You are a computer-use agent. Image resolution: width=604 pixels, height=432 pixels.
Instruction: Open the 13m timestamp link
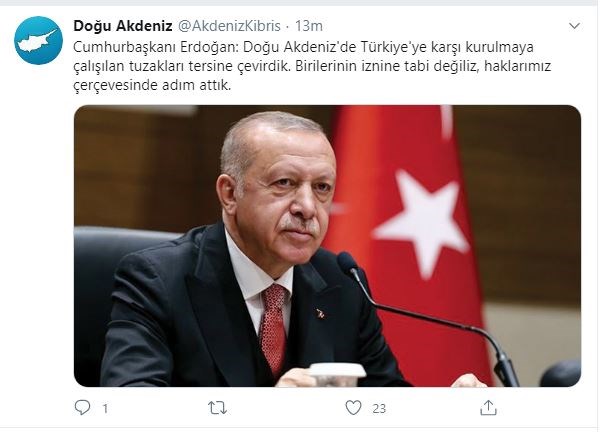[309, 26]
